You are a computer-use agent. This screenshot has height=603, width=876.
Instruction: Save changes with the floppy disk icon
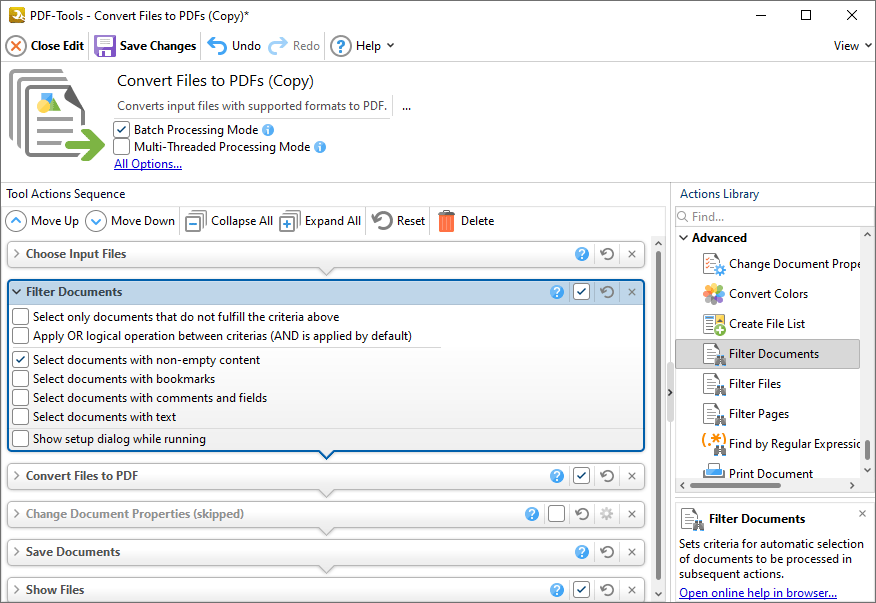104,46
